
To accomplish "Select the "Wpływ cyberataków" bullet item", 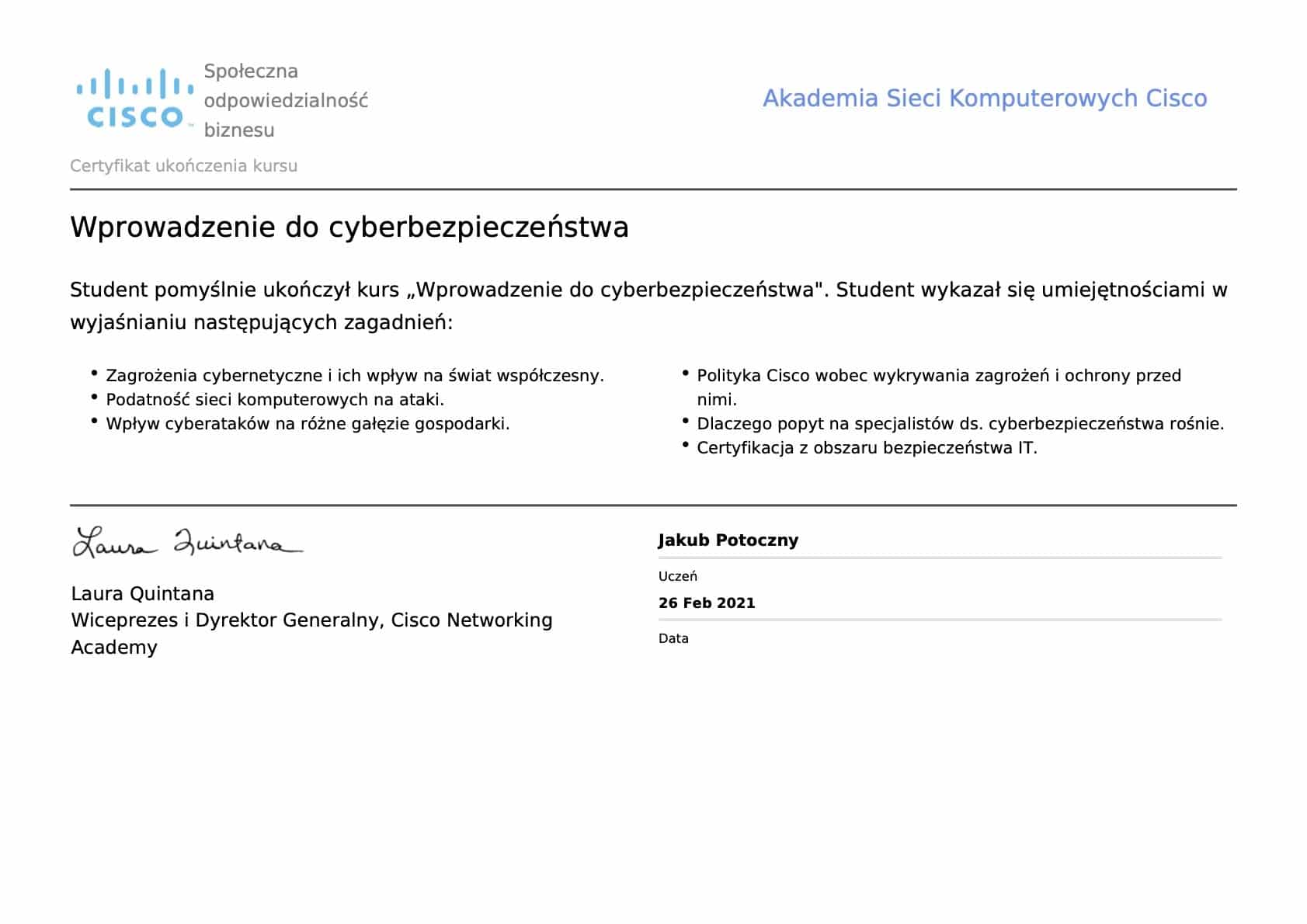I will click(x=308, y=424).
